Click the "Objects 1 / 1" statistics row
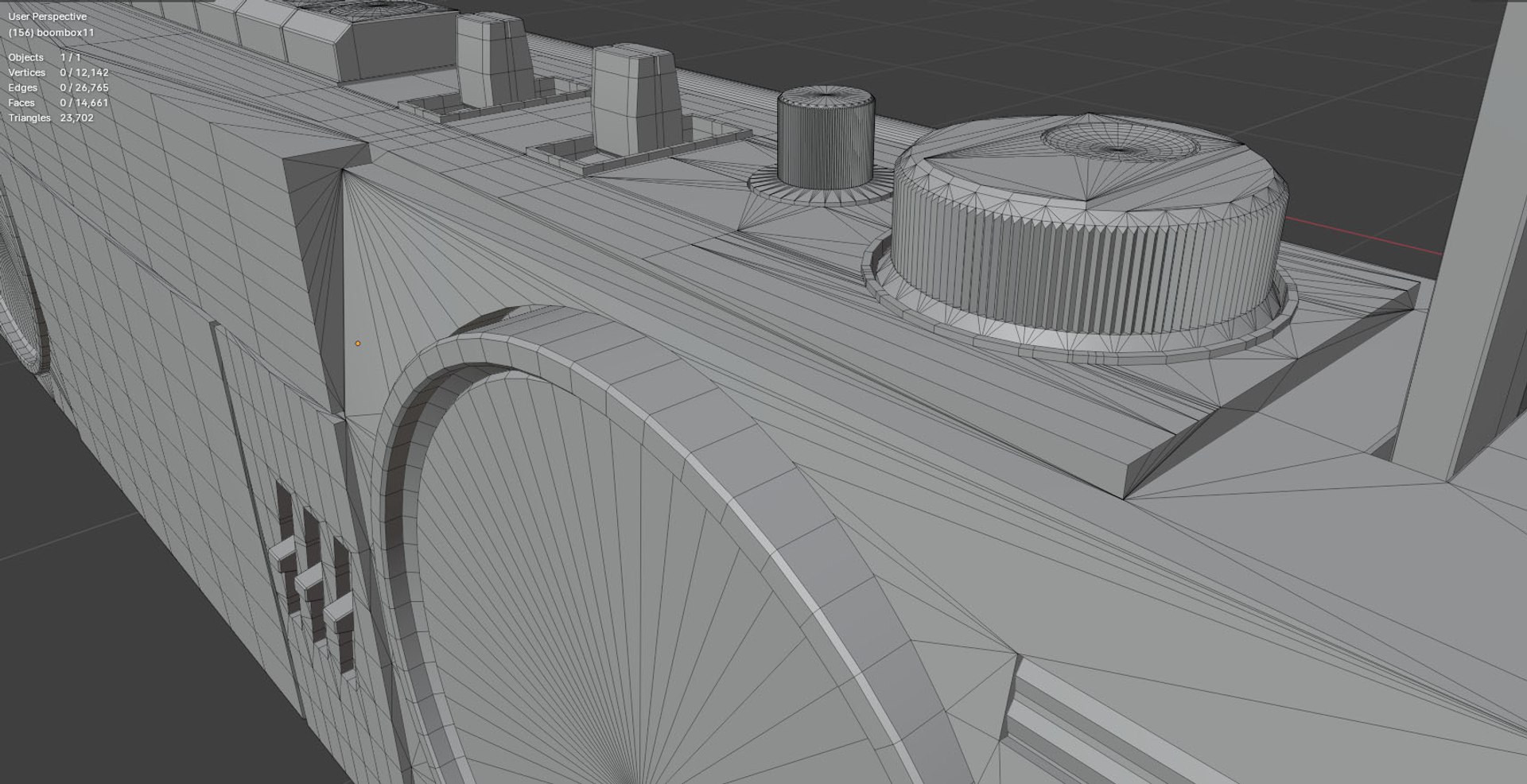This screenshot has height=784, width=1527. pyautogui.click(x=45, y=57)
